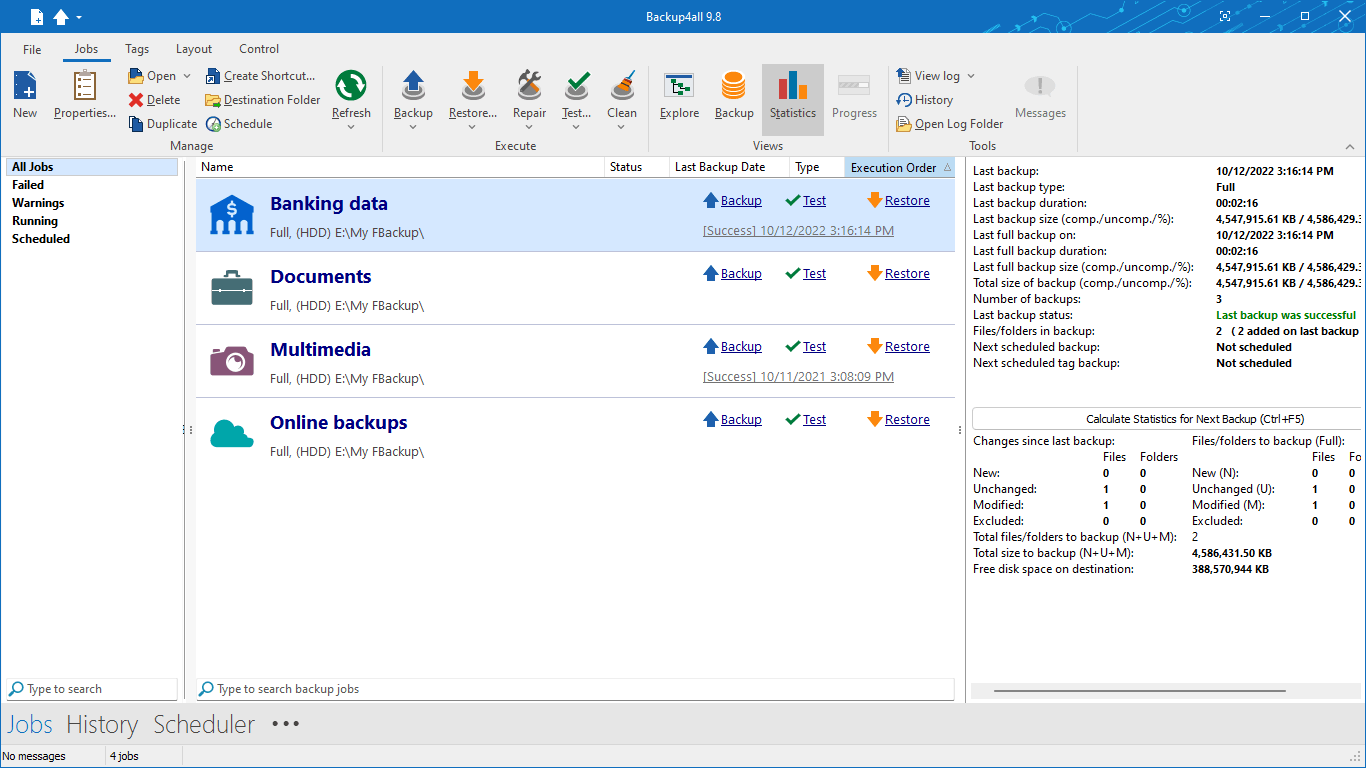The width and height of the screenshot is (1366, 768).
Task: Expand the ribbon Restore dropdown arrow
Action: 473,127
